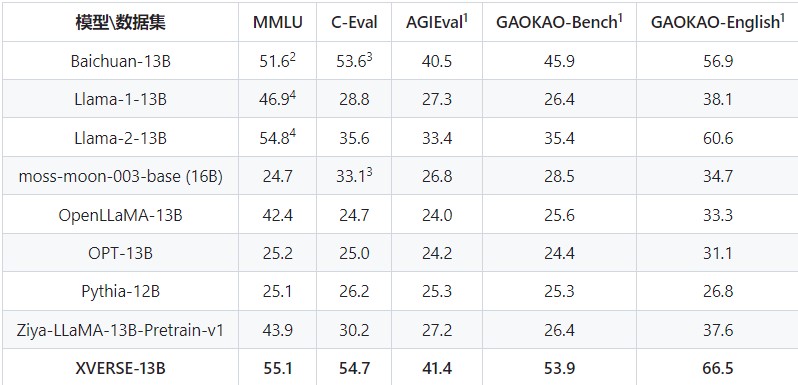Viewport: 798px width, 385px height.
Task: Click footnote superscript on Baichuan C-Eval 53.6
Action: point(369,57)
